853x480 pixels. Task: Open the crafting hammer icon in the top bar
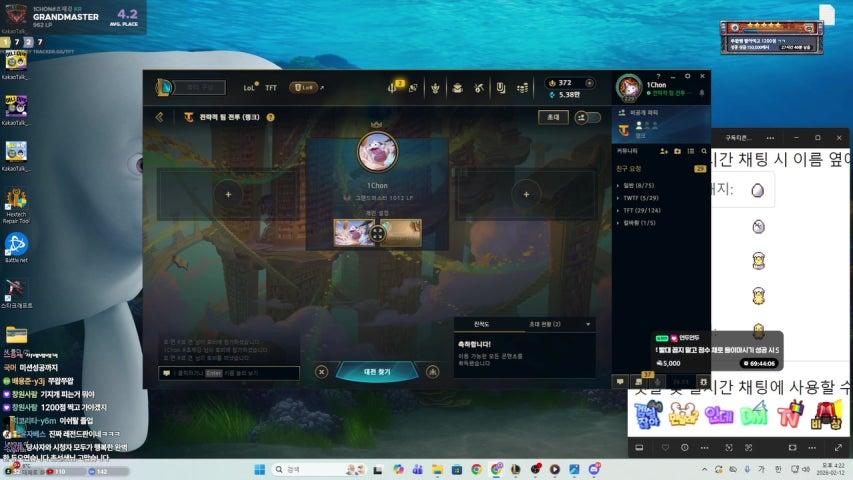[479, 88]
